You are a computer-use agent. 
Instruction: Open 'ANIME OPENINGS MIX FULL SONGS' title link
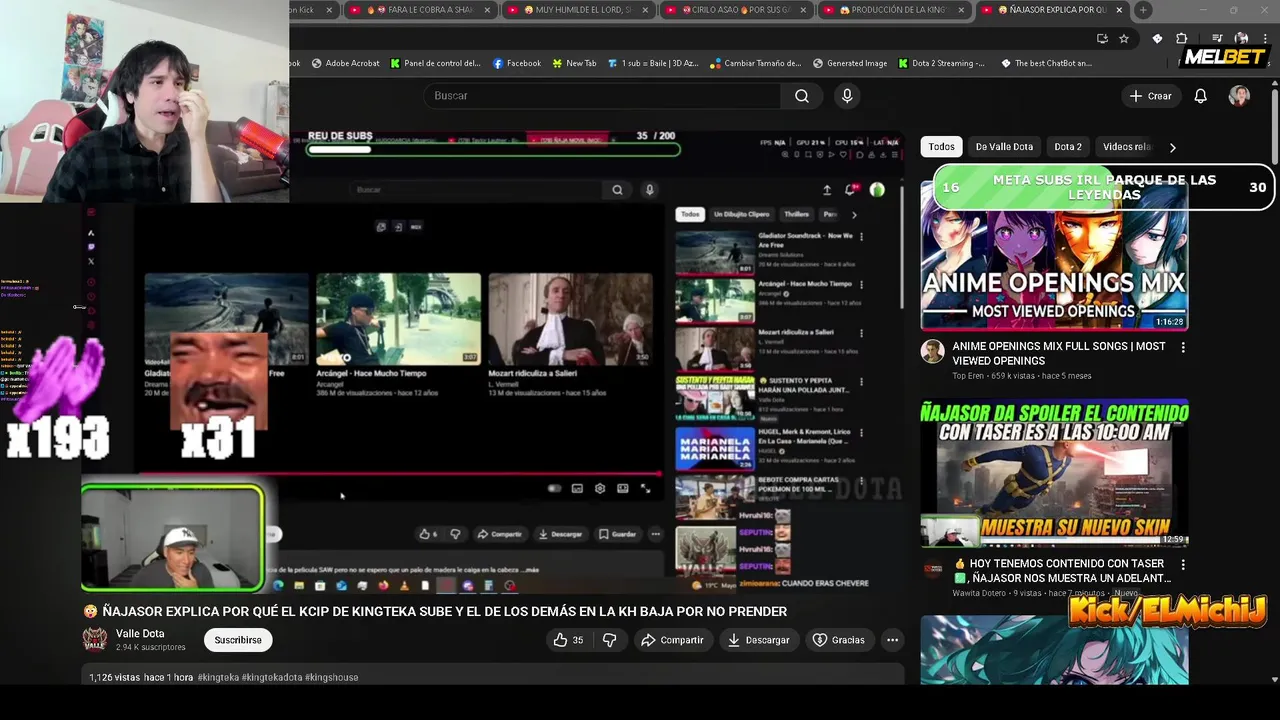[1059, 353]
